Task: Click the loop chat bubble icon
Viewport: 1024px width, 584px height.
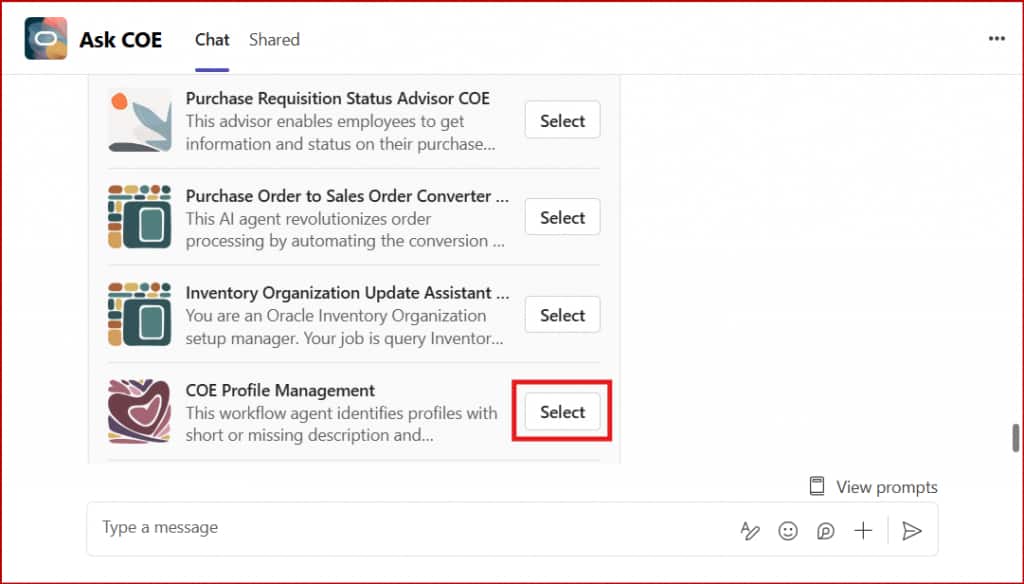Action: 825,531
